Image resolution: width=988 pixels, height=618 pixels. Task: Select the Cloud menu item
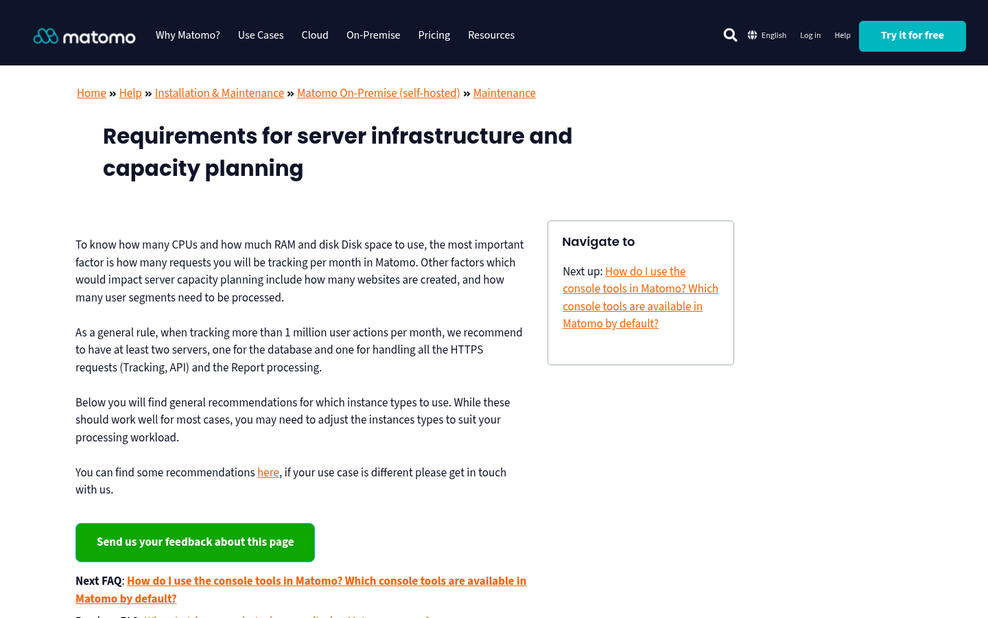click(314, 35)
